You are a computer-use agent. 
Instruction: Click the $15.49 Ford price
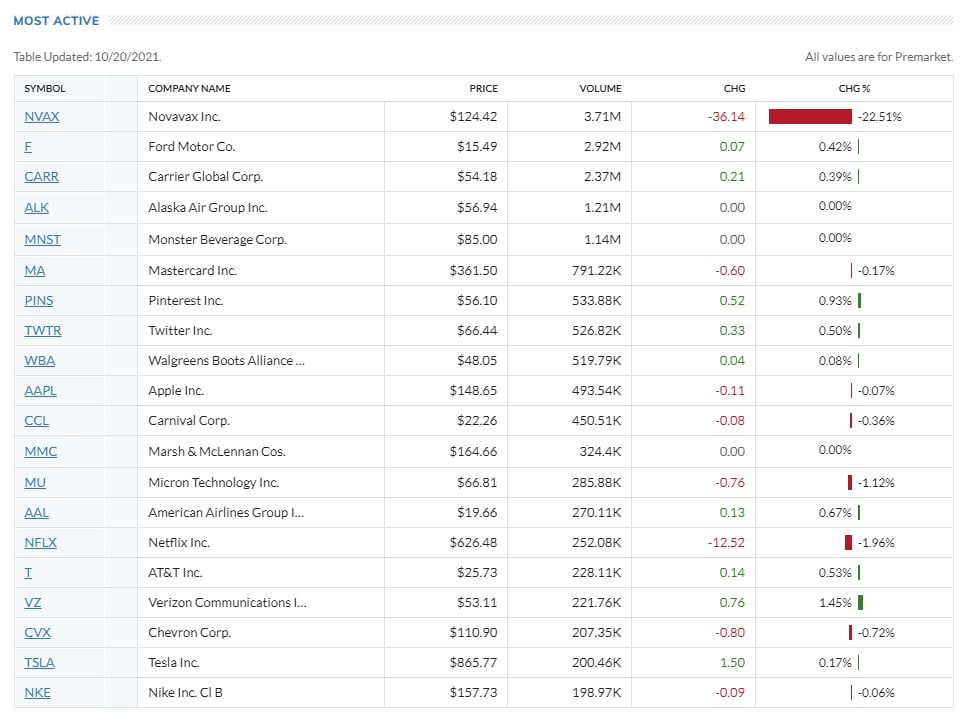pos(477,147)
